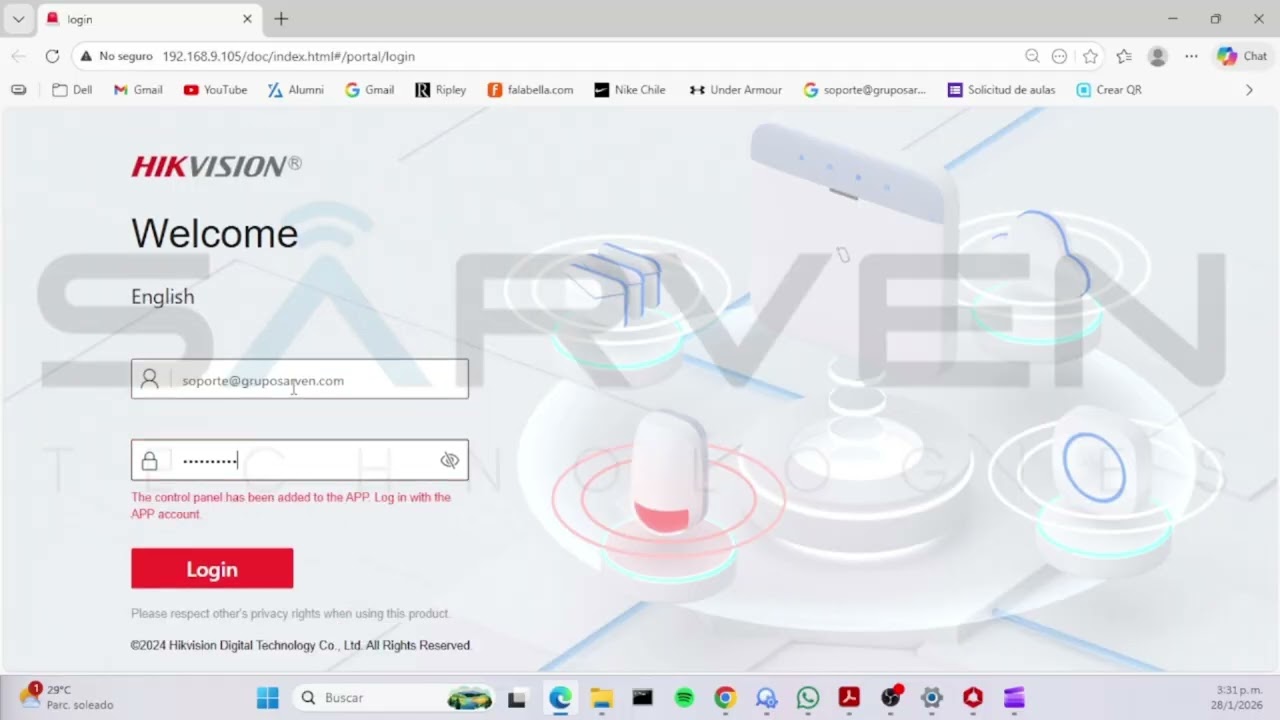Image resolution: width=1280 pixels, height=720 pixels.
Task: Click the username field showing soporte@gruposarven.com
Action: [x=299, y=379]
